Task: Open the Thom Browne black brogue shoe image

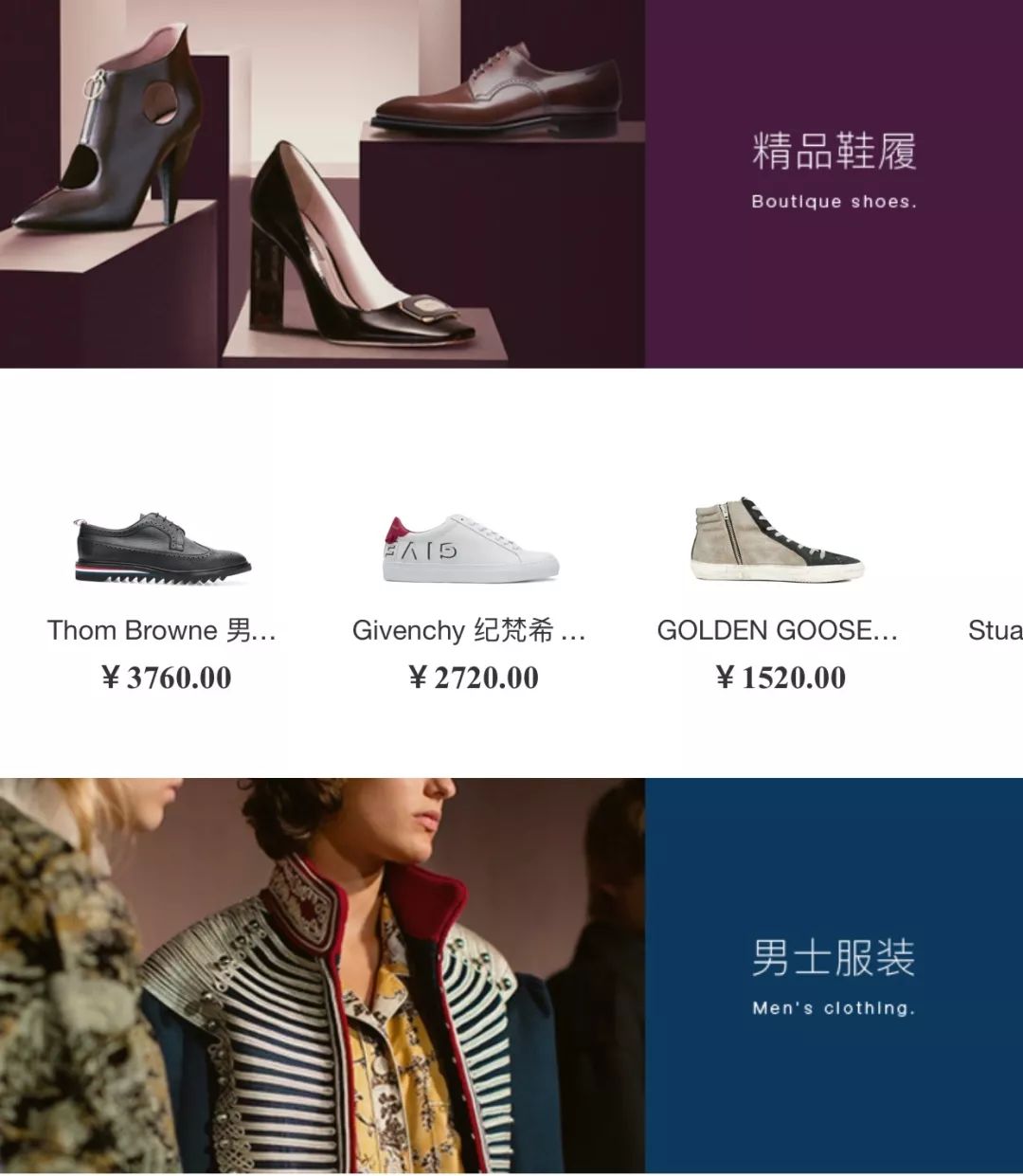Action: (x=163, y=550)
